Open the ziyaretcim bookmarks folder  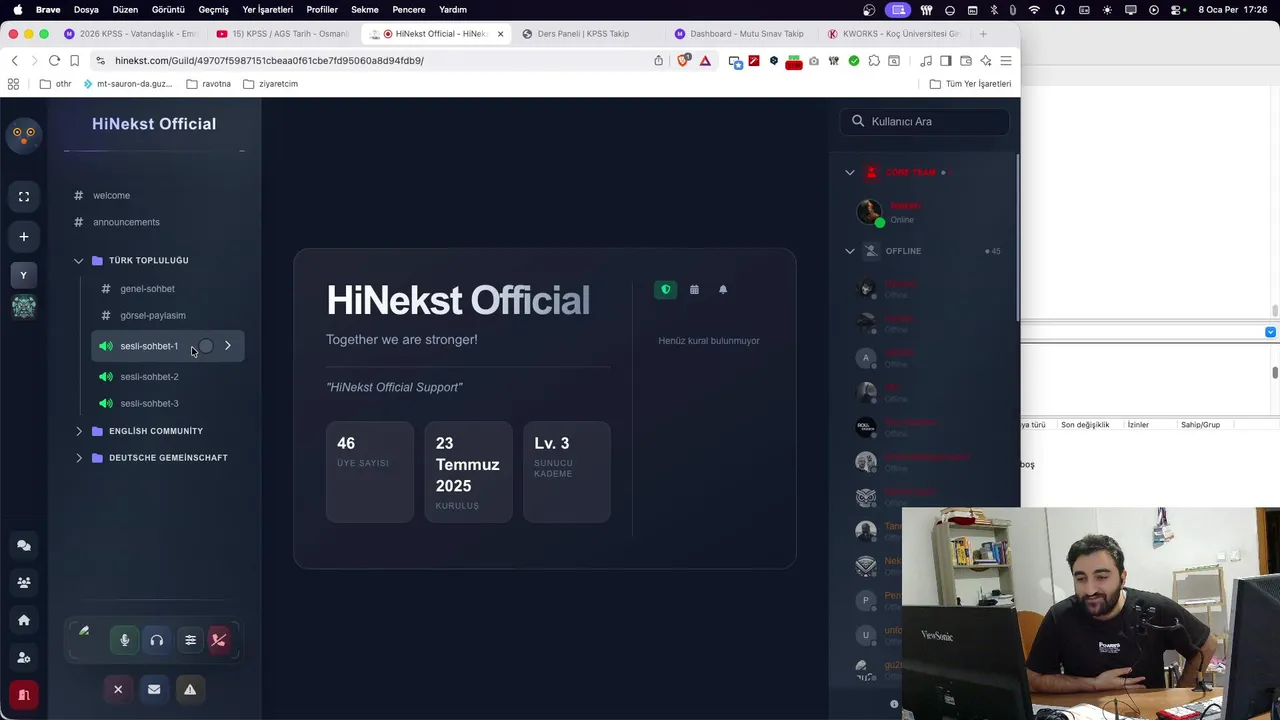(271, 84)
